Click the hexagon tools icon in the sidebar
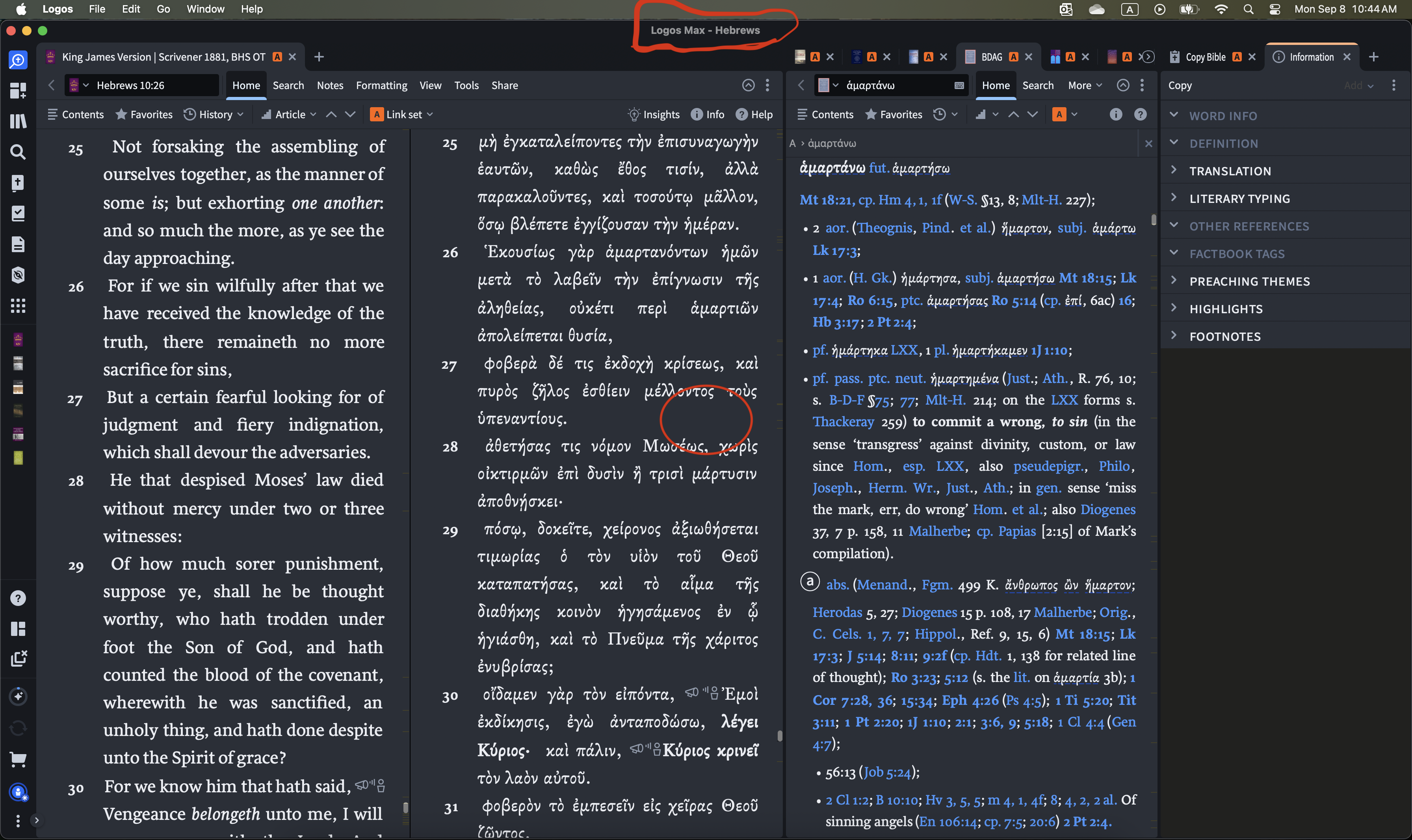Image resolution: width=1412 pixels, height=840 pixels. click(18, 275)
